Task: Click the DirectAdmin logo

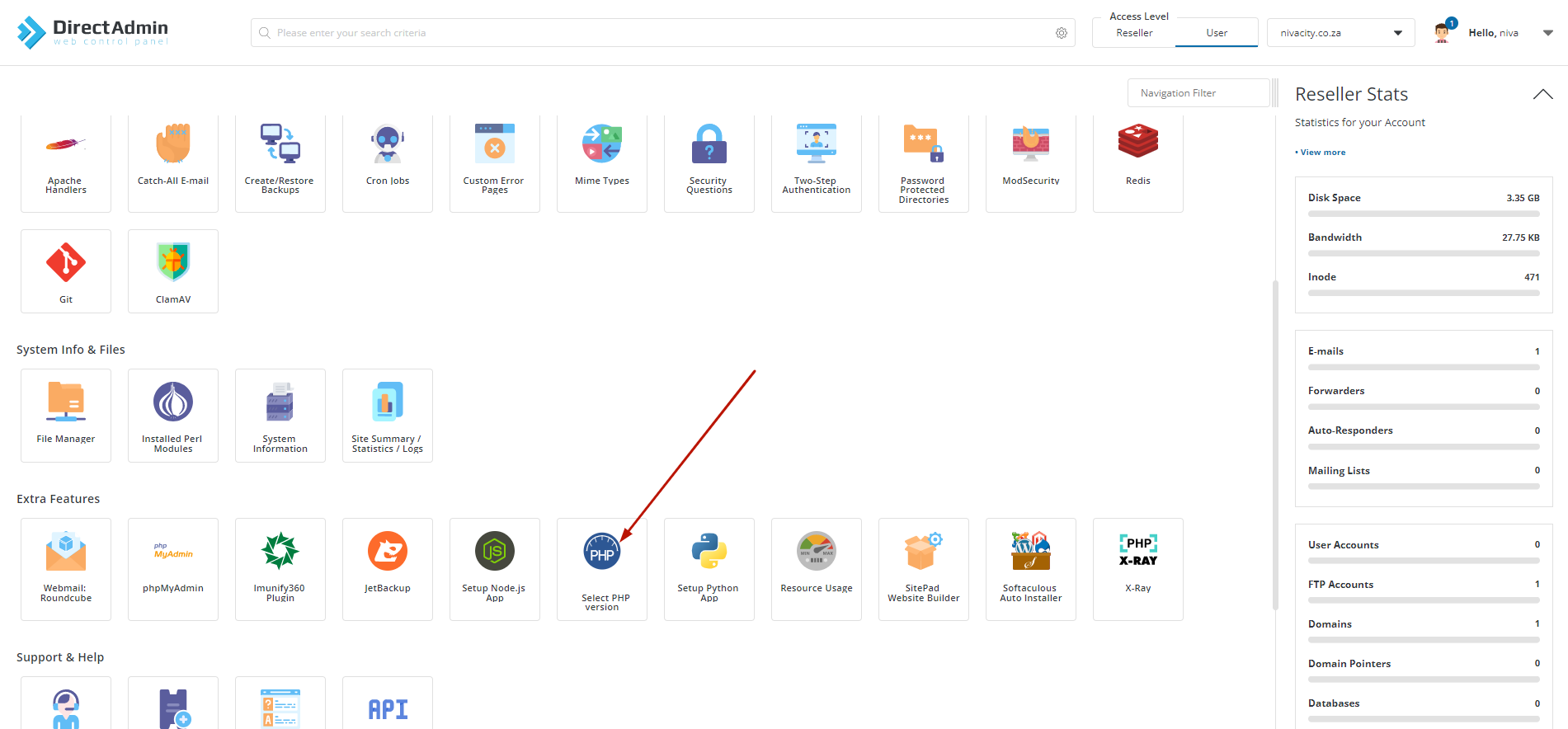Action: [92, 32]
